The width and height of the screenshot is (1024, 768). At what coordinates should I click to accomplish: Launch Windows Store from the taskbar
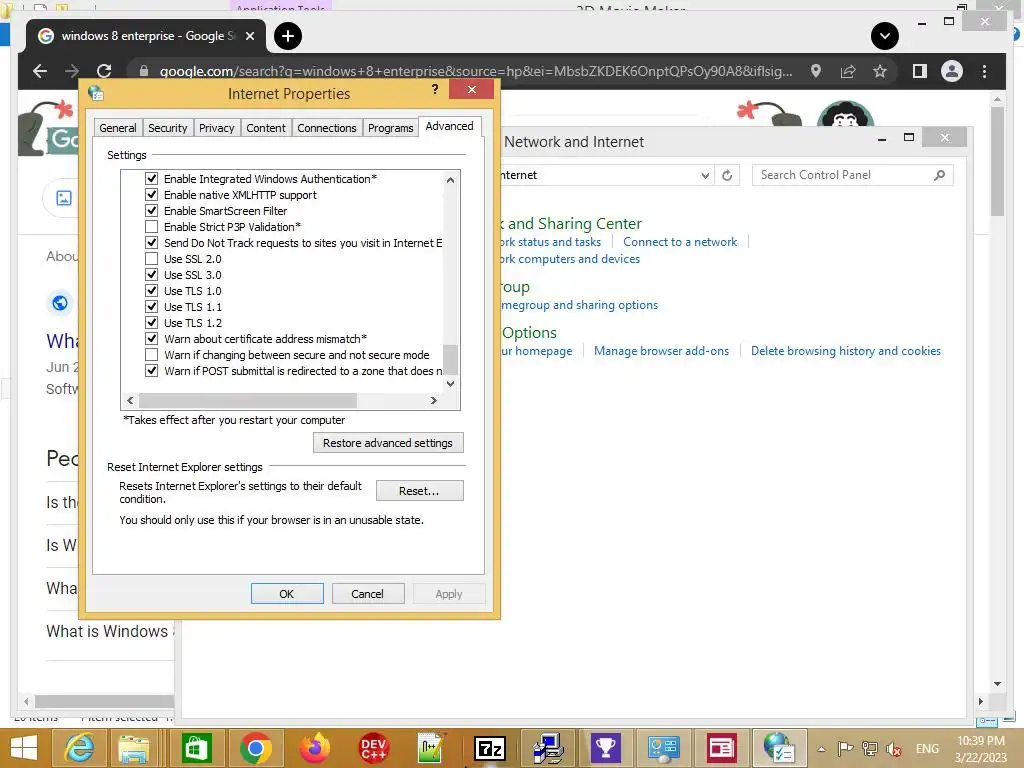[197, 748]
